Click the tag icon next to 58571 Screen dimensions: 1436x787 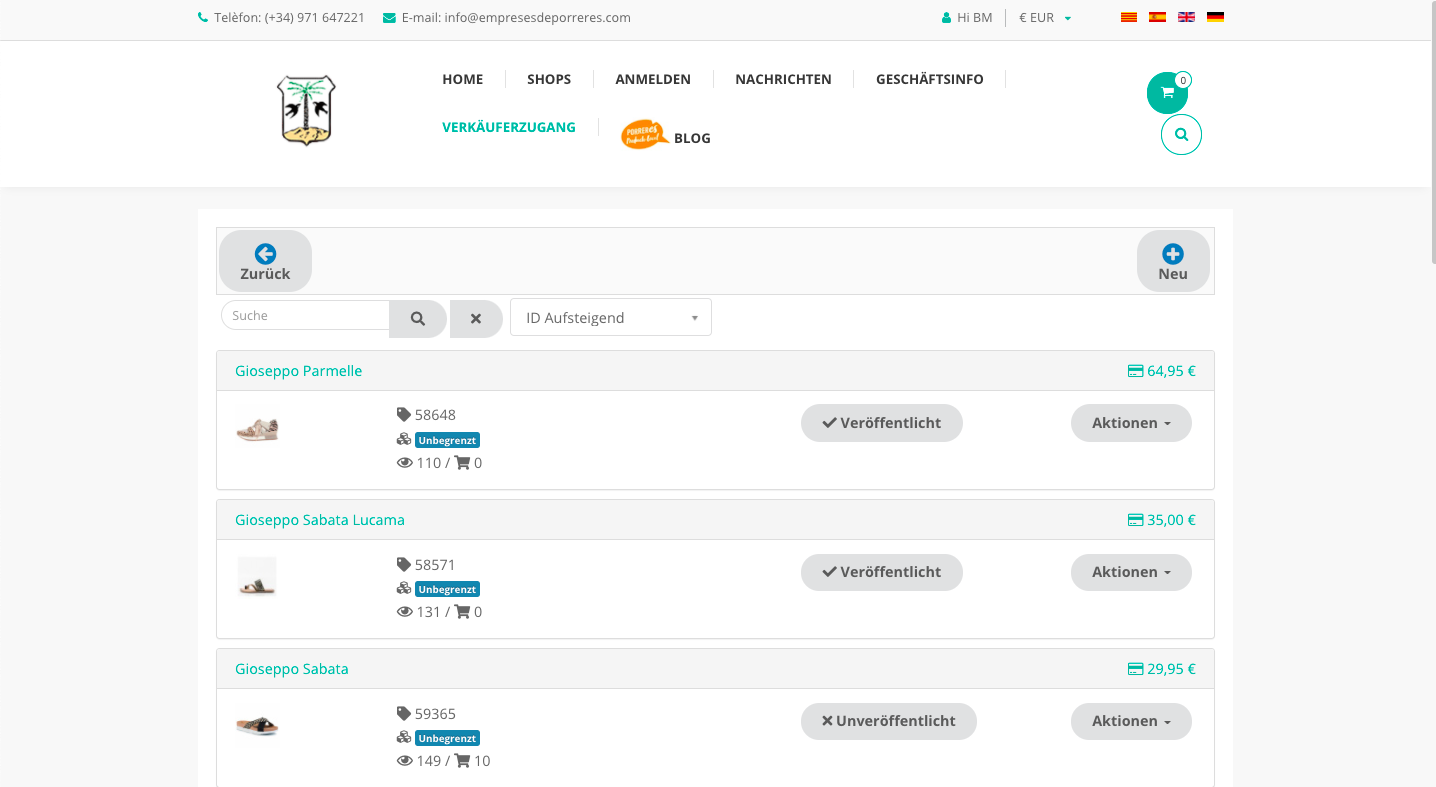point(404,565)
